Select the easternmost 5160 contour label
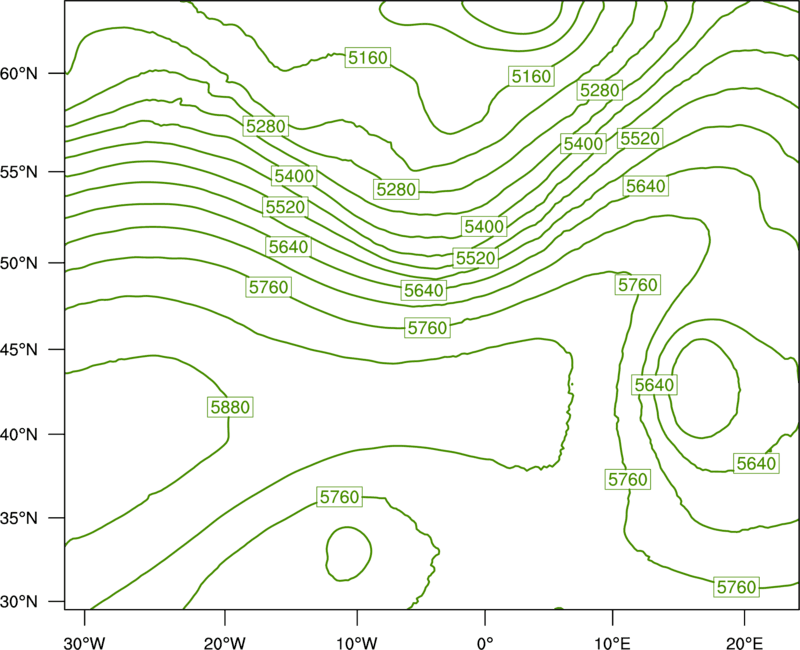800x650 pixels. [531, 77]
